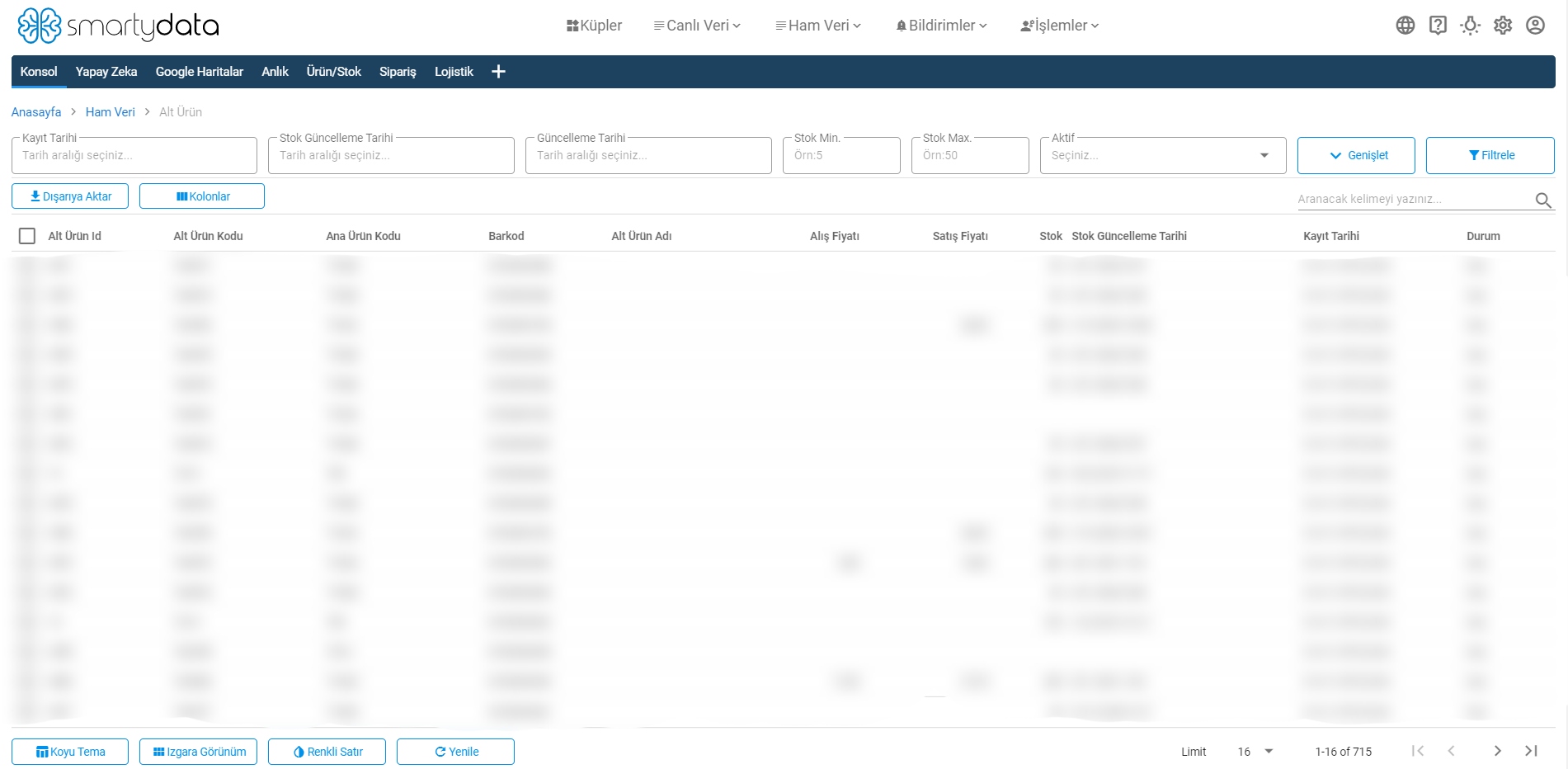Image resolution: width=1568 pixels, height=769 pixels.
Task: Sort by Alt Ürün Adı column header
Action: [642, 236]
